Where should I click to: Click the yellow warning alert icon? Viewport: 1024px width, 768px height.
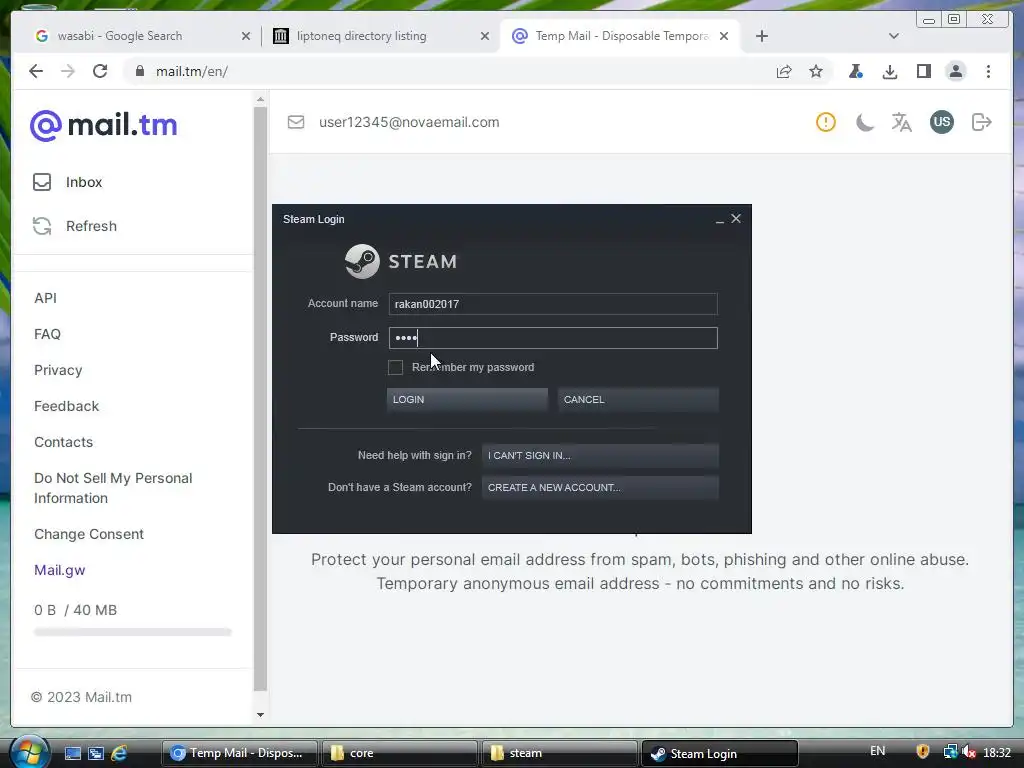point(825,122)
